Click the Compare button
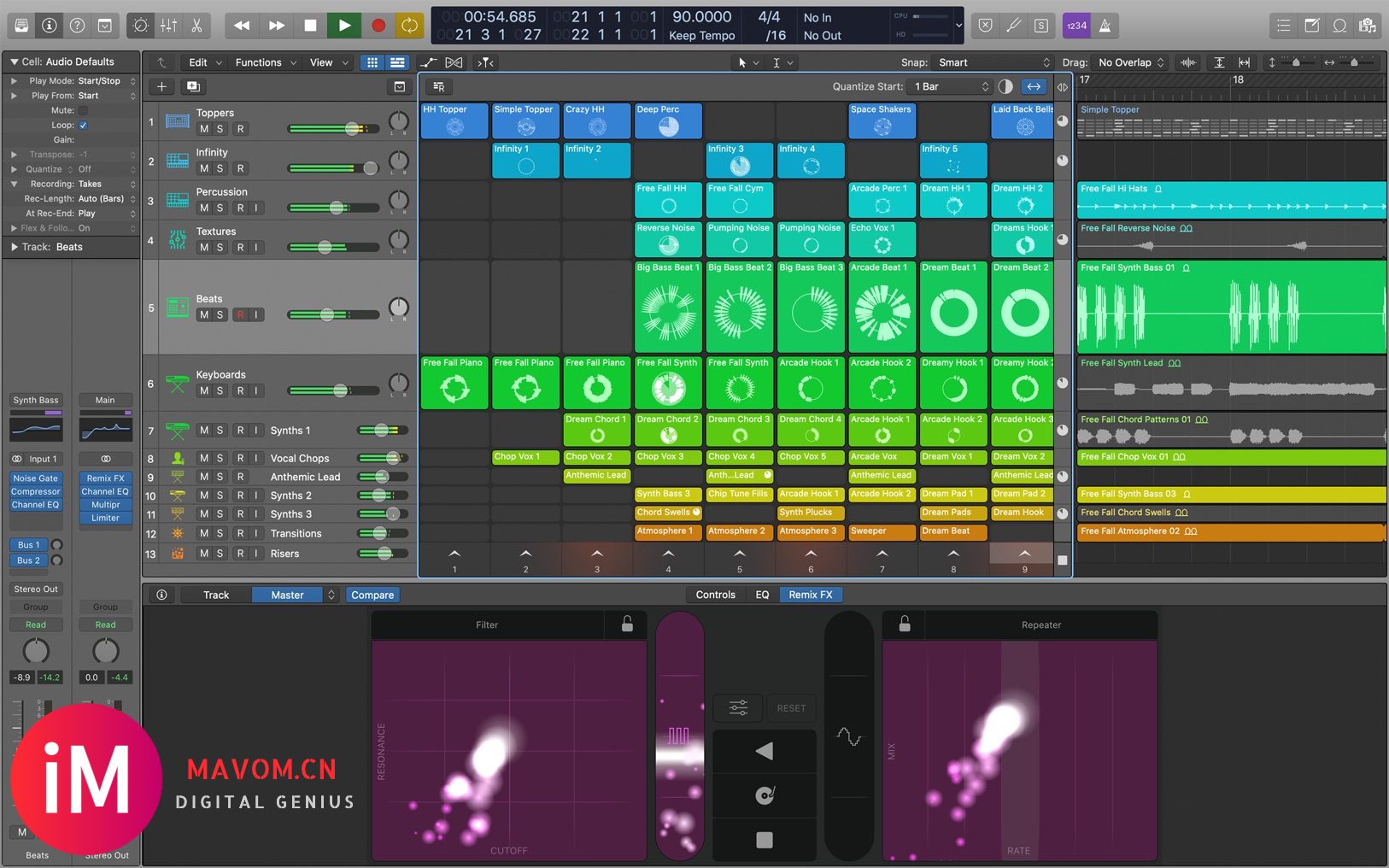1389x868 pixels. (372, 595)
